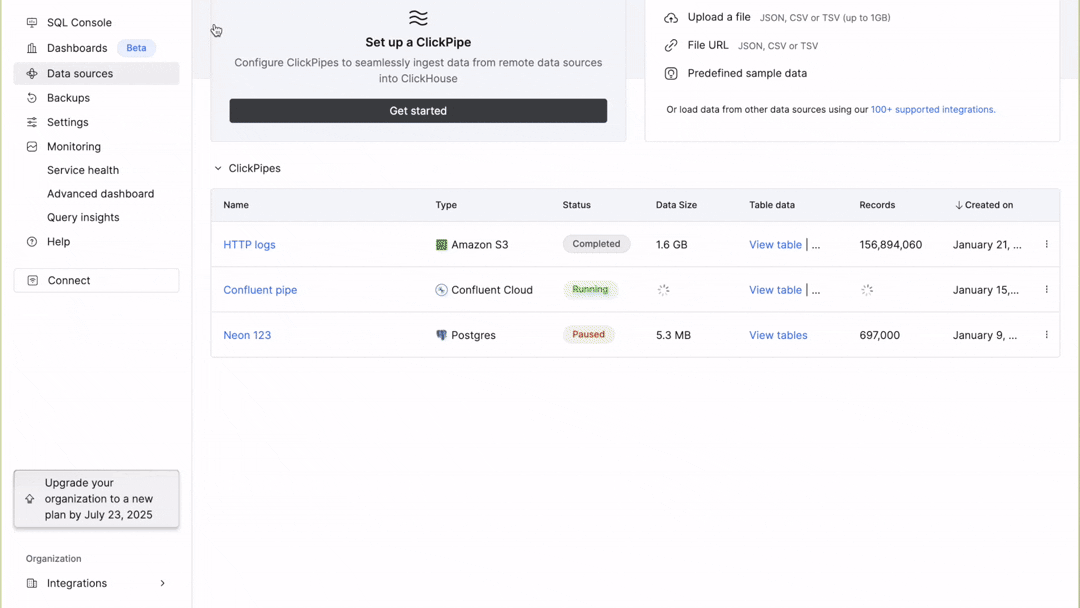Click the Confluent Cloud type icon
Image resolution: width=1080 pixels, height=608 pixels.
pyautogui.click(x=441, y=290)
